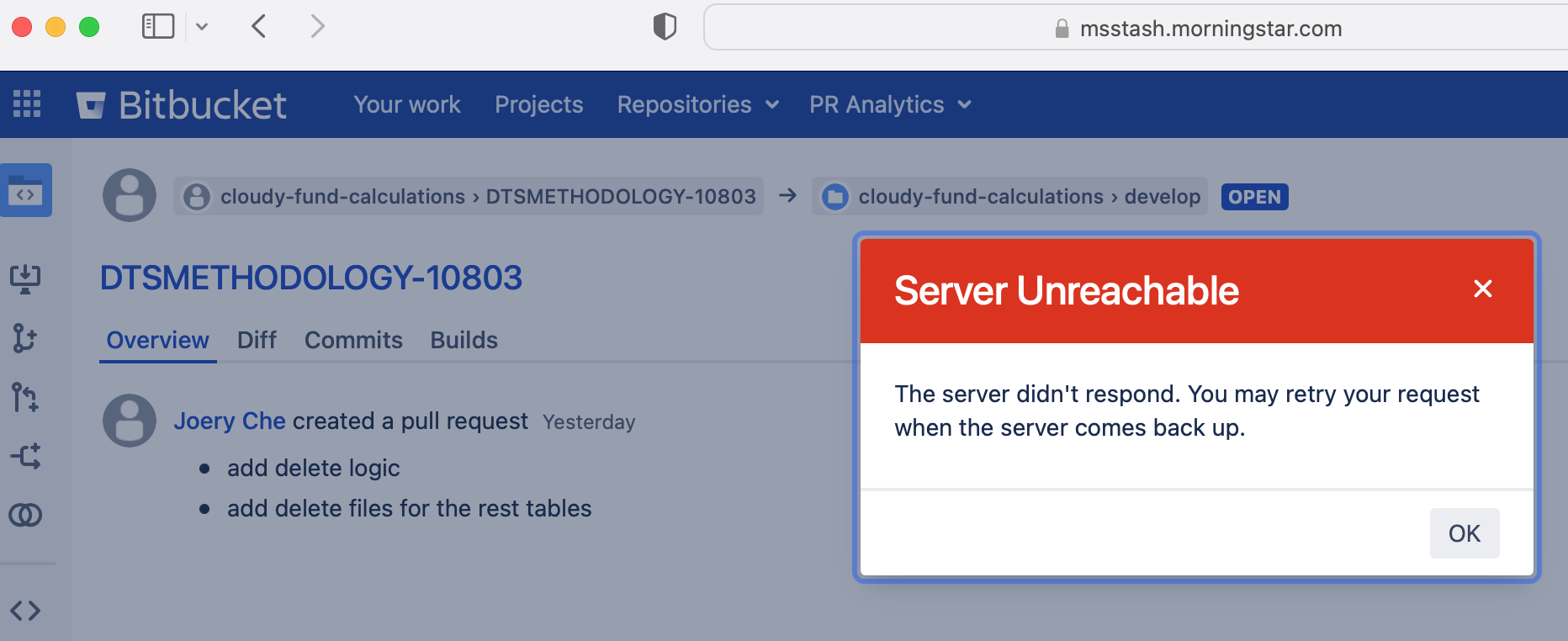Open the Your work menu

[x=407, y=104]
